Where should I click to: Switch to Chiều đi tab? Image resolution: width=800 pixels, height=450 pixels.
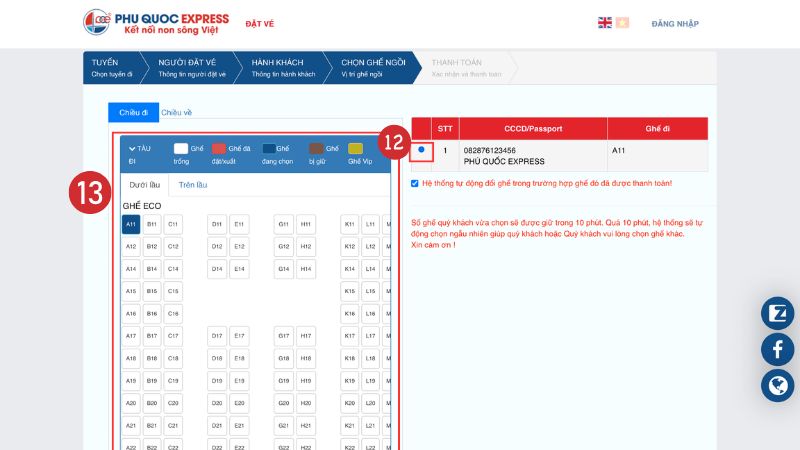tap(133, 112)
